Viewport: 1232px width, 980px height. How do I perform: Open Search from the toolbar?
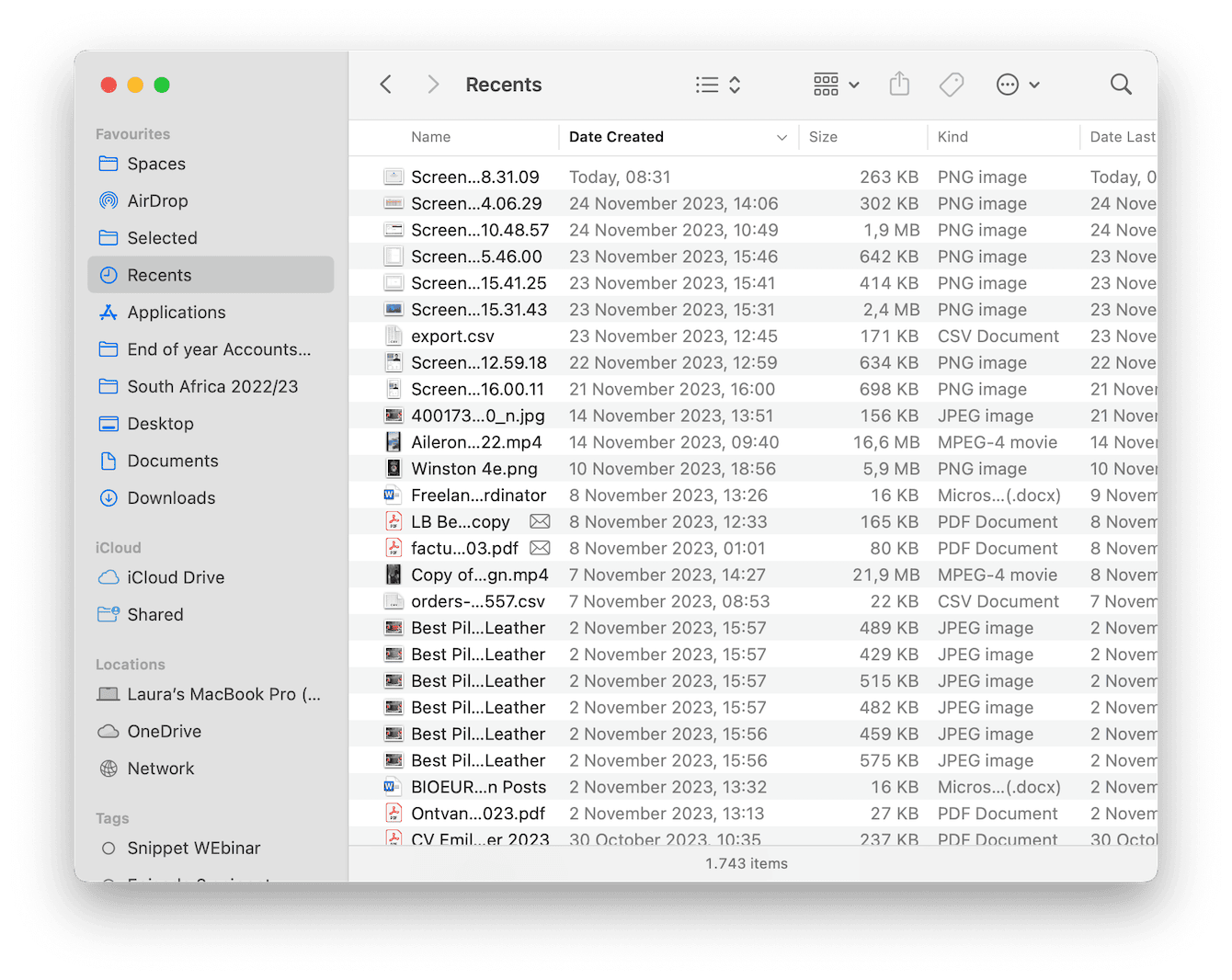1121,84
